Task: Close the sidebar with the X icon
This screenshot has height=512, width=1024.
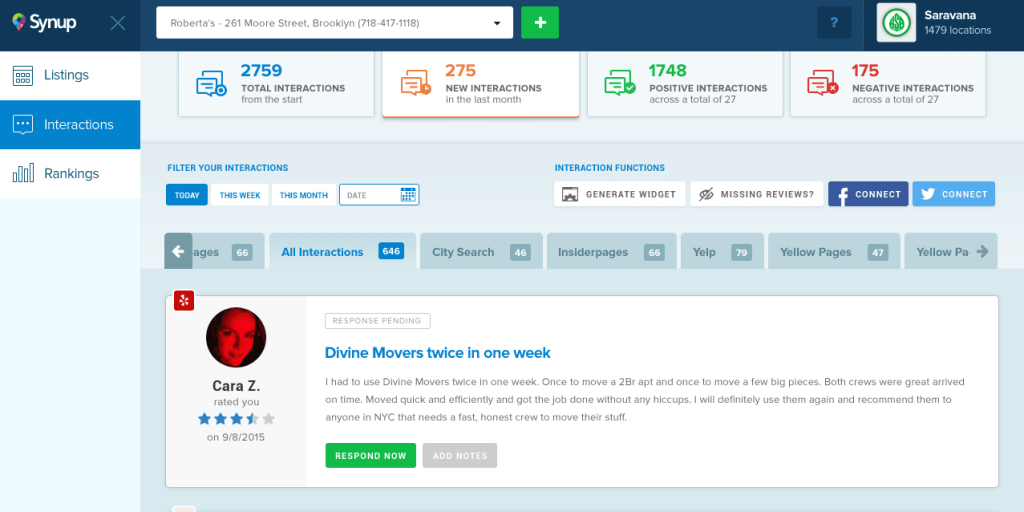Action: tap(118, 24)
